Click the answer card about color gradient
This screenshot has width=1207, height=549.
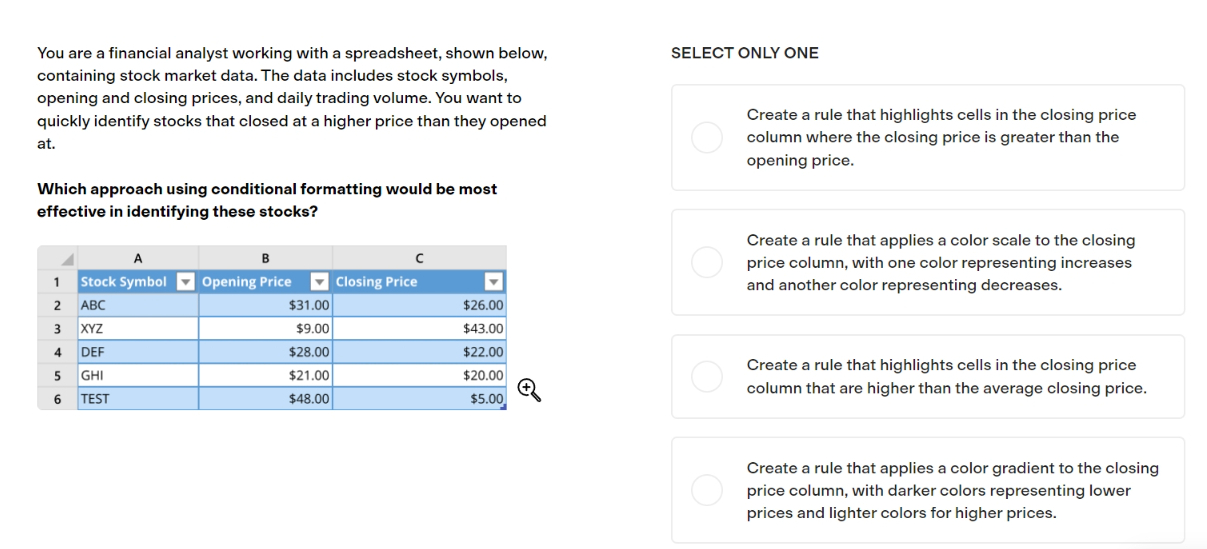928,490
